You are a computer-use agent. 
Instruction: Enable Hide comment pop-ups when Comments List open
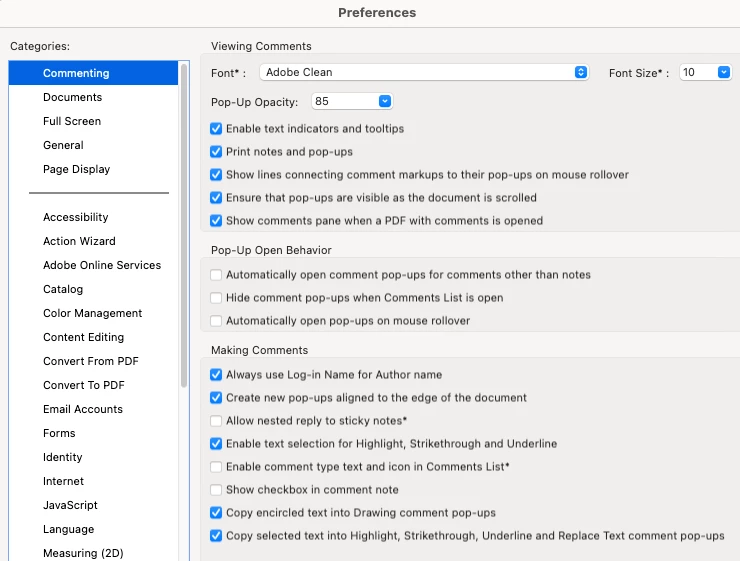[216, 298]
